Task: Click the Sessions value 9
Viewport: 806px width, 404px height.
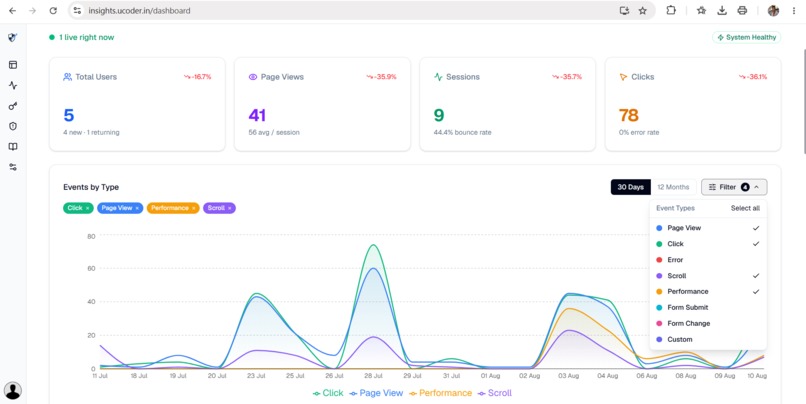Action: pyautogui.click(x=438, y=115)
